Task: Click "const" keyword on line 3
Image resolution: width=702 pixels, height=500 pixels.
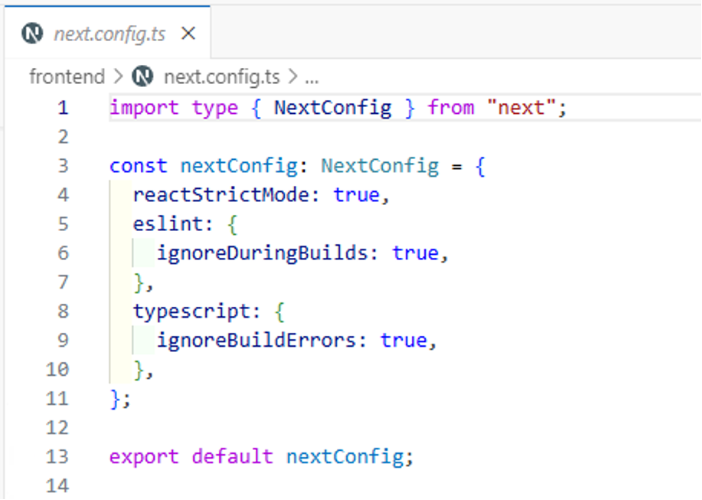Action: pos(138,166)
